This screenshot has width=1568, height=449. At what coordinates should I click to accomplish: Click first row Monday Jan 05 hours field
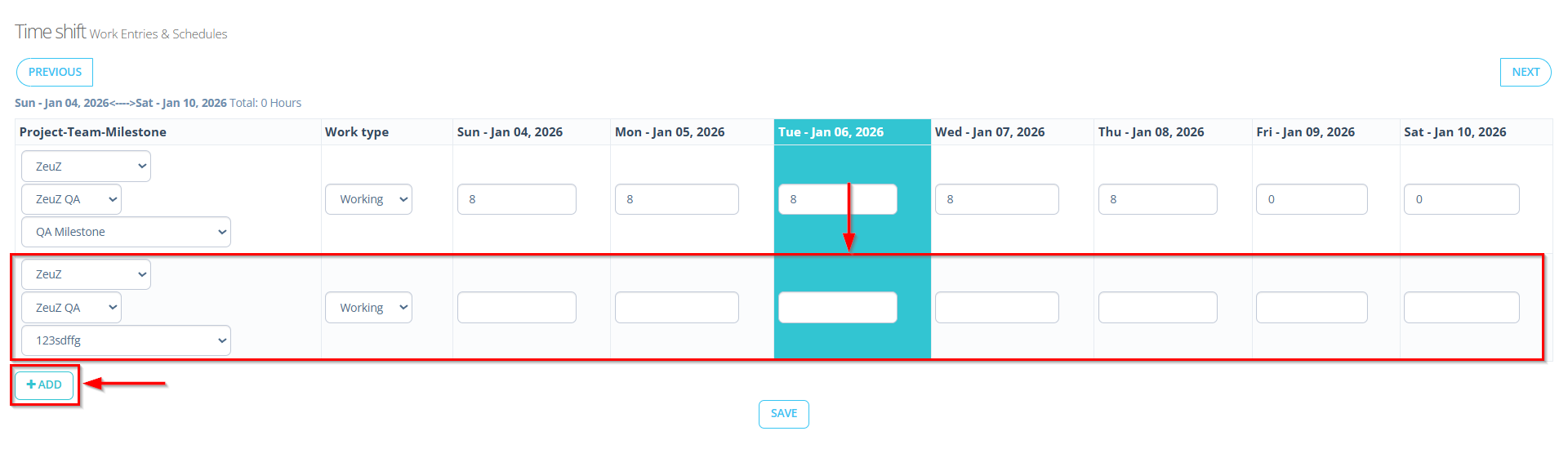pos(676,199)
